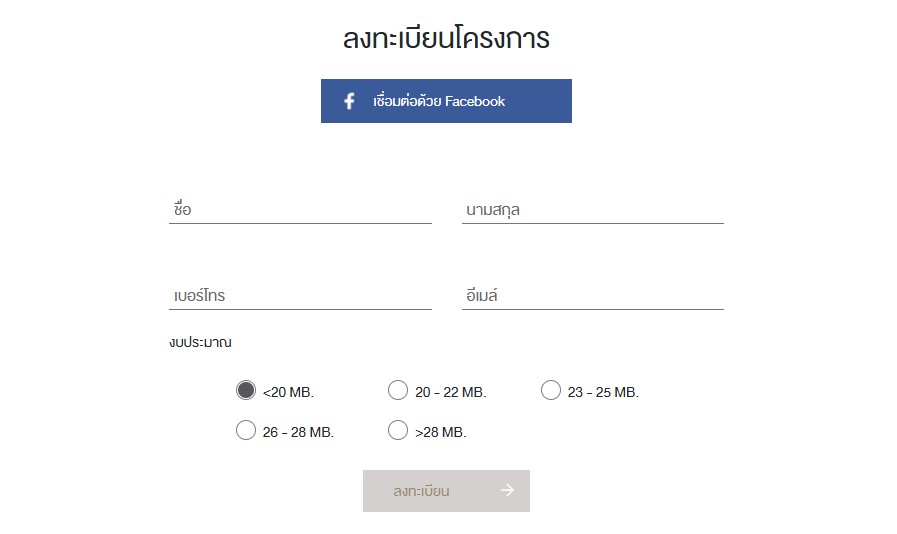The width and height of the screenshot is (897, 534).
Task: Select the 26 - 28 MB. radio circle
Action: [246, 430]
